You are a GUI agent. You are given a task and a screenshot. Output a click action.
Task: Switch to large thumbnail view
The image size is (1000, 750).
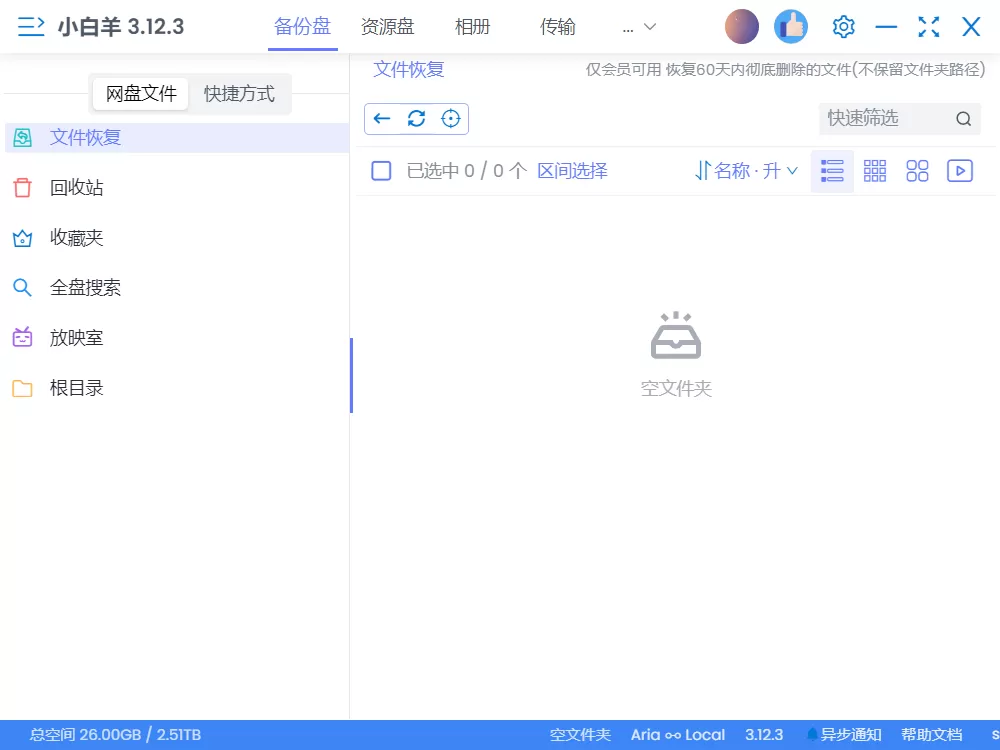(x=917, y=170)
